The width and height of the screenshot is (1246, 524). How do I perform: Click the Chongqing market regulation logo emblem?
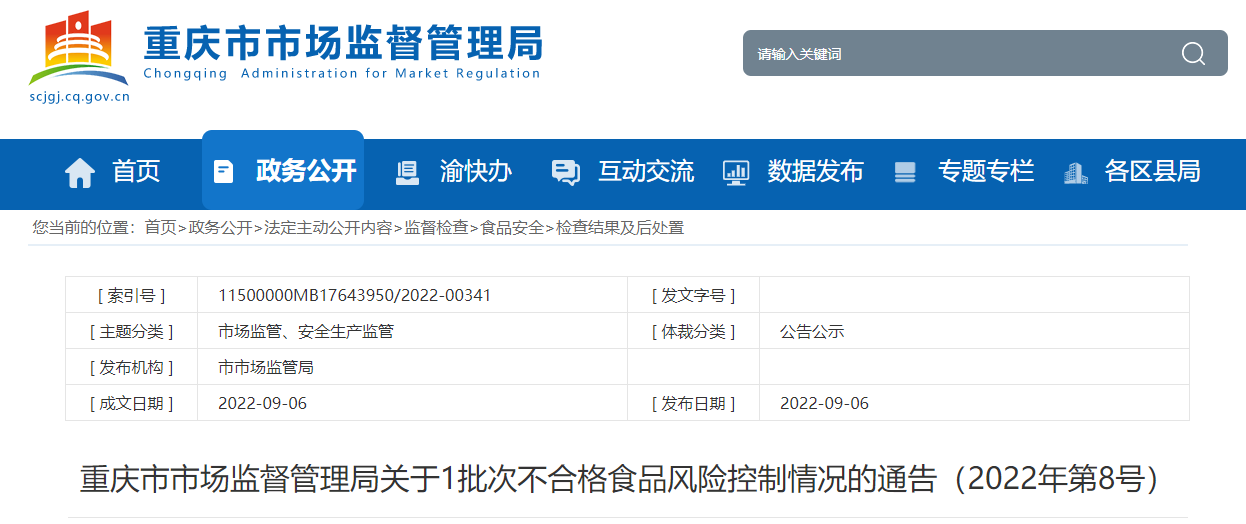(x=79, y=48)
